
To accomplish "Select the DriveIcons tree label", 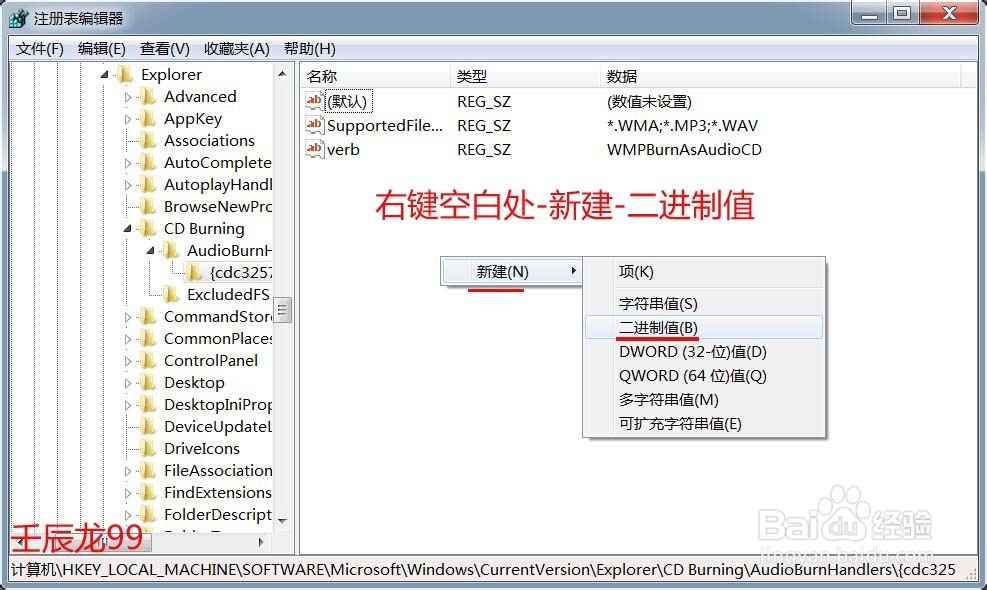I will pos(202,449).
